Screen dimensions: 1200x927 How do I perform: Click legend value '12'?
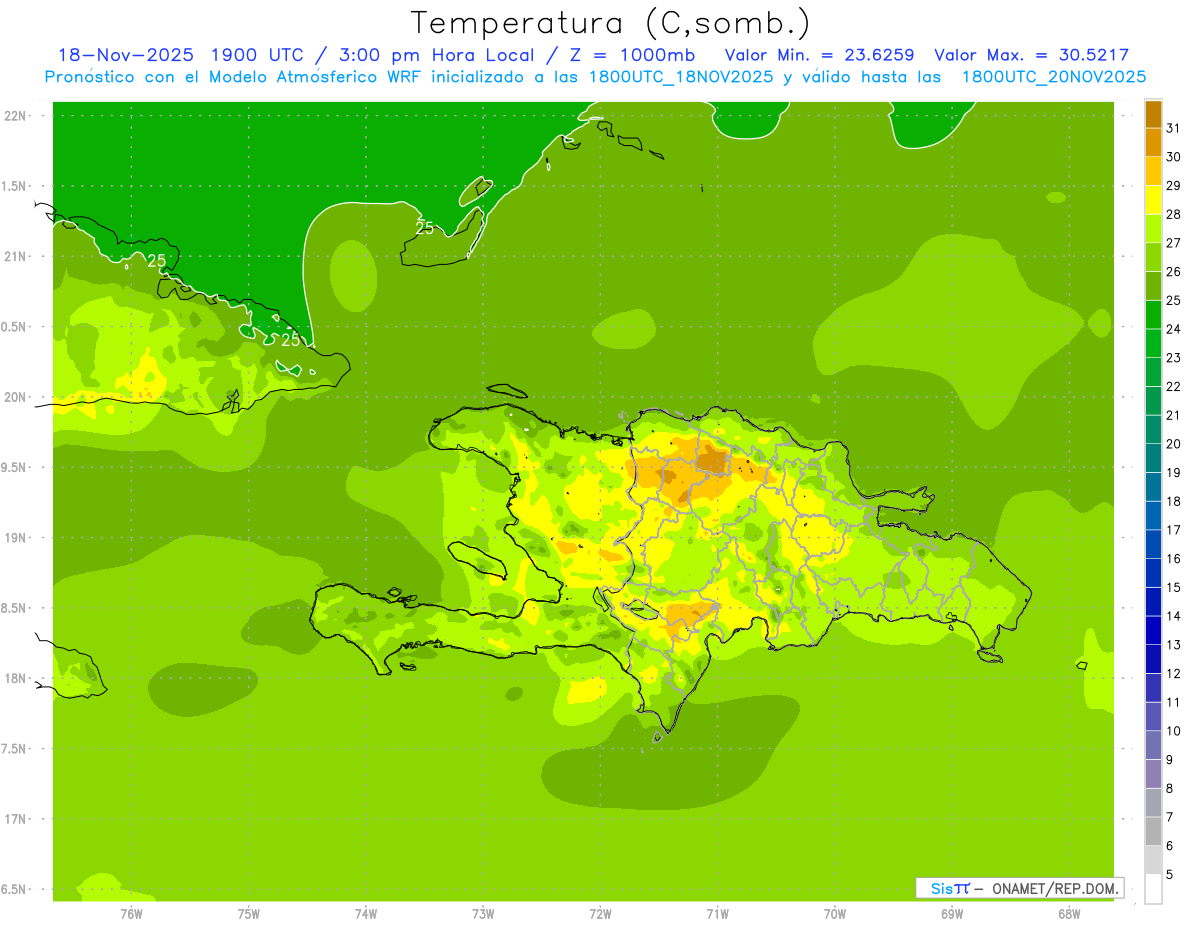[1173, 674]
